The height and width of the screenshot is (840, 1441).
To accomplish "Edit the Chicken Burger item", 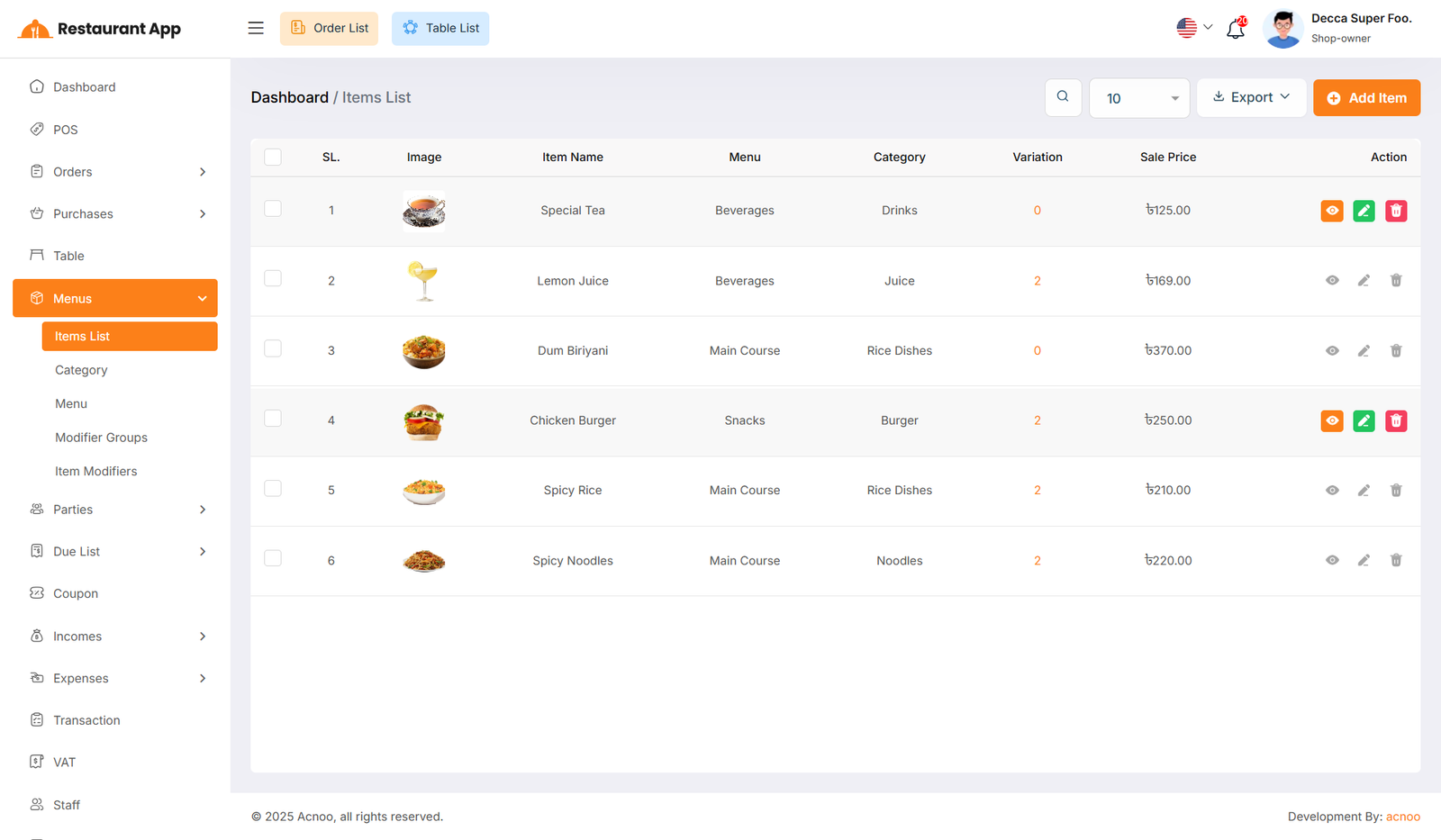I will click(1364, 420).
